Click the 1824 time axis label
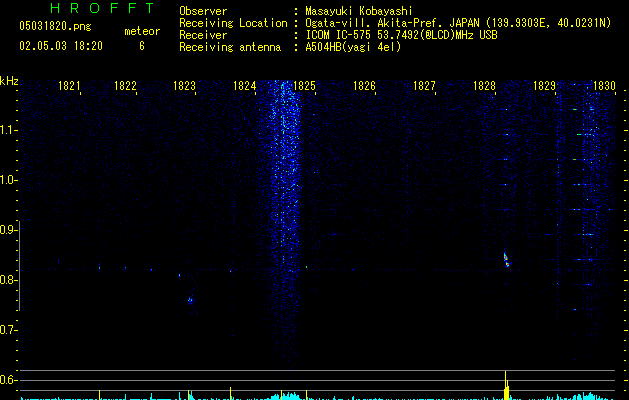 tap(244, 86)
